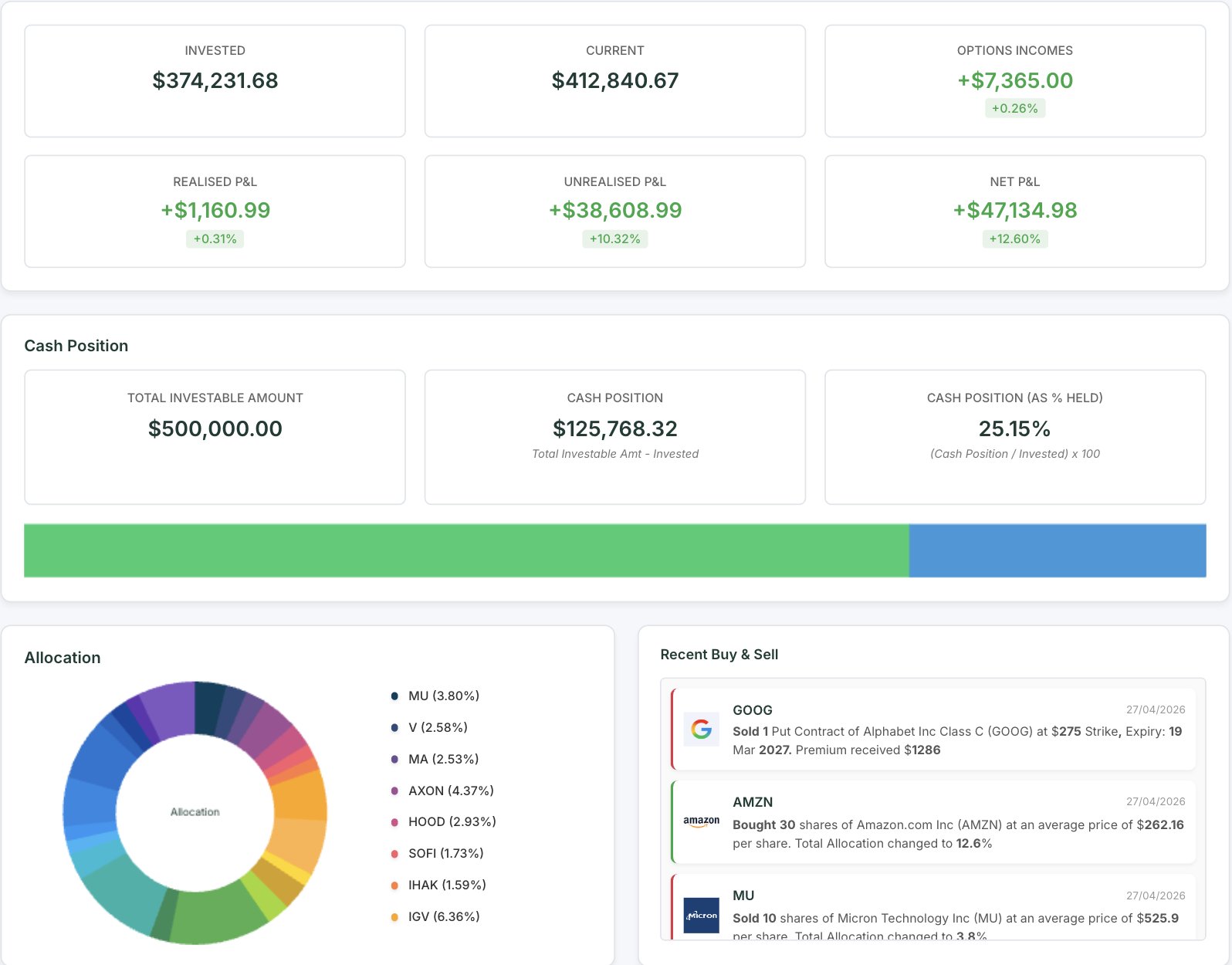Click Unrealised P&L amount +$38,608.99

pos(615,210)
